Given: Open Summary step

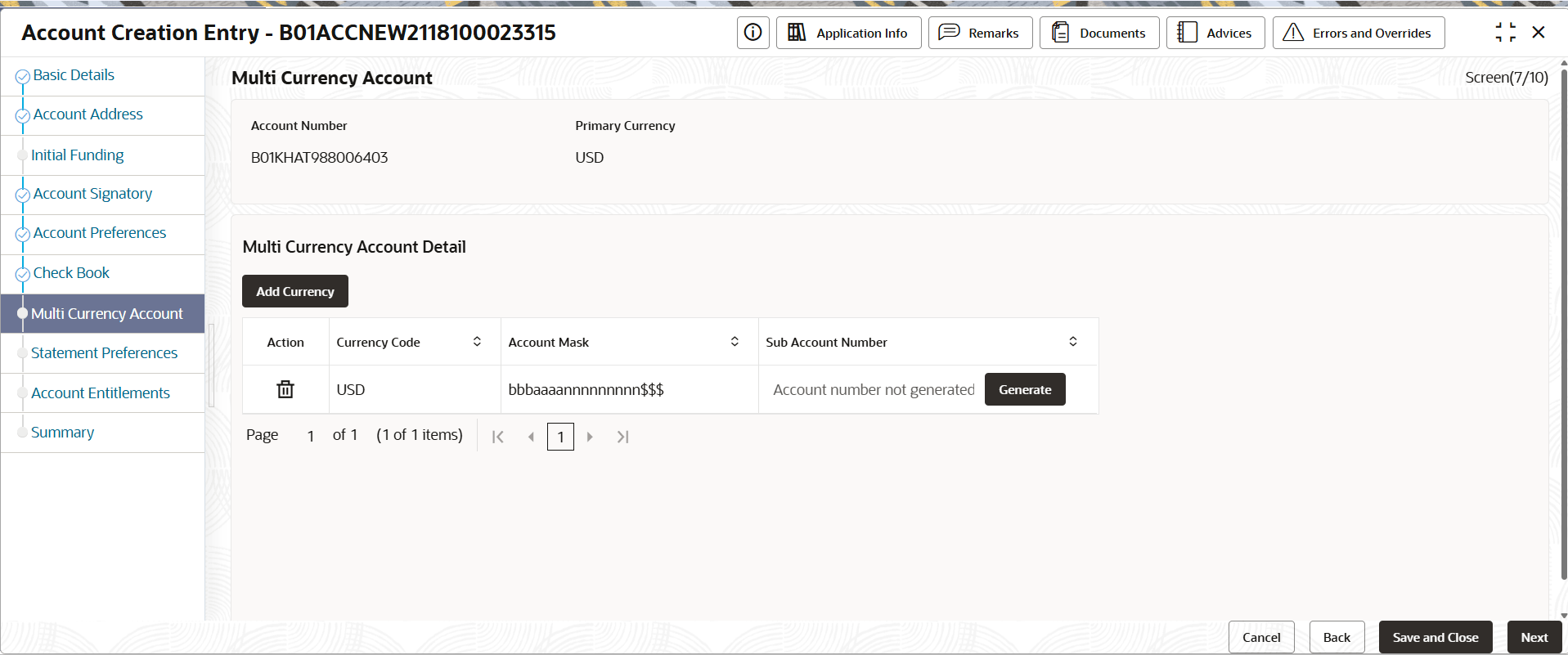Looking at the screenshot, I should [62, 433].
